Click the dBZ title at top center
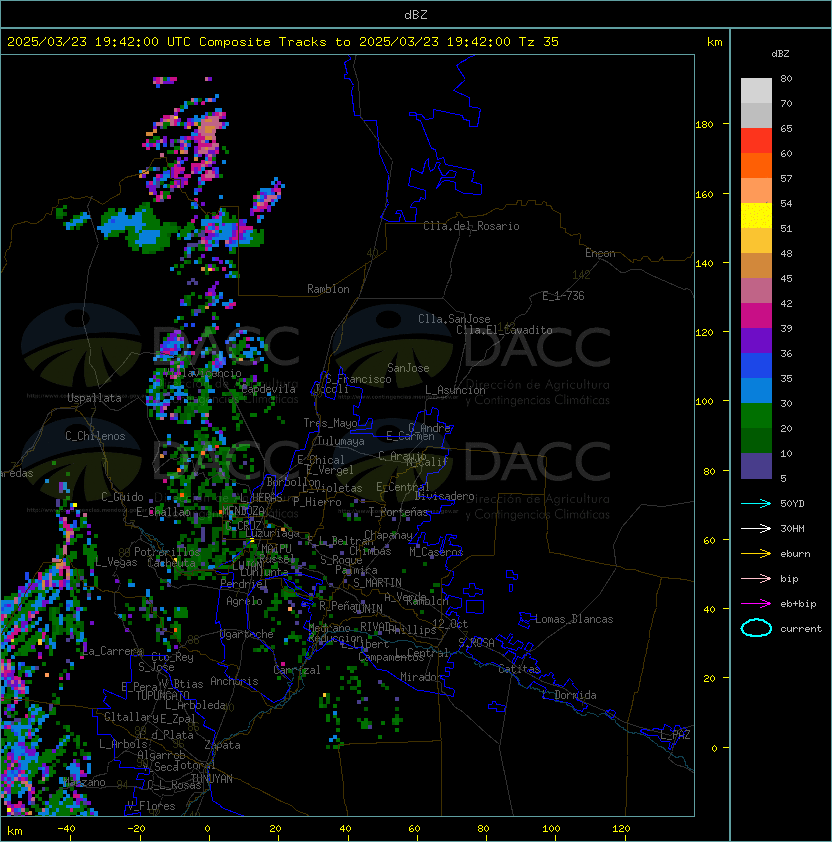Viewport: 832px width, 842px height. [416, 14]
